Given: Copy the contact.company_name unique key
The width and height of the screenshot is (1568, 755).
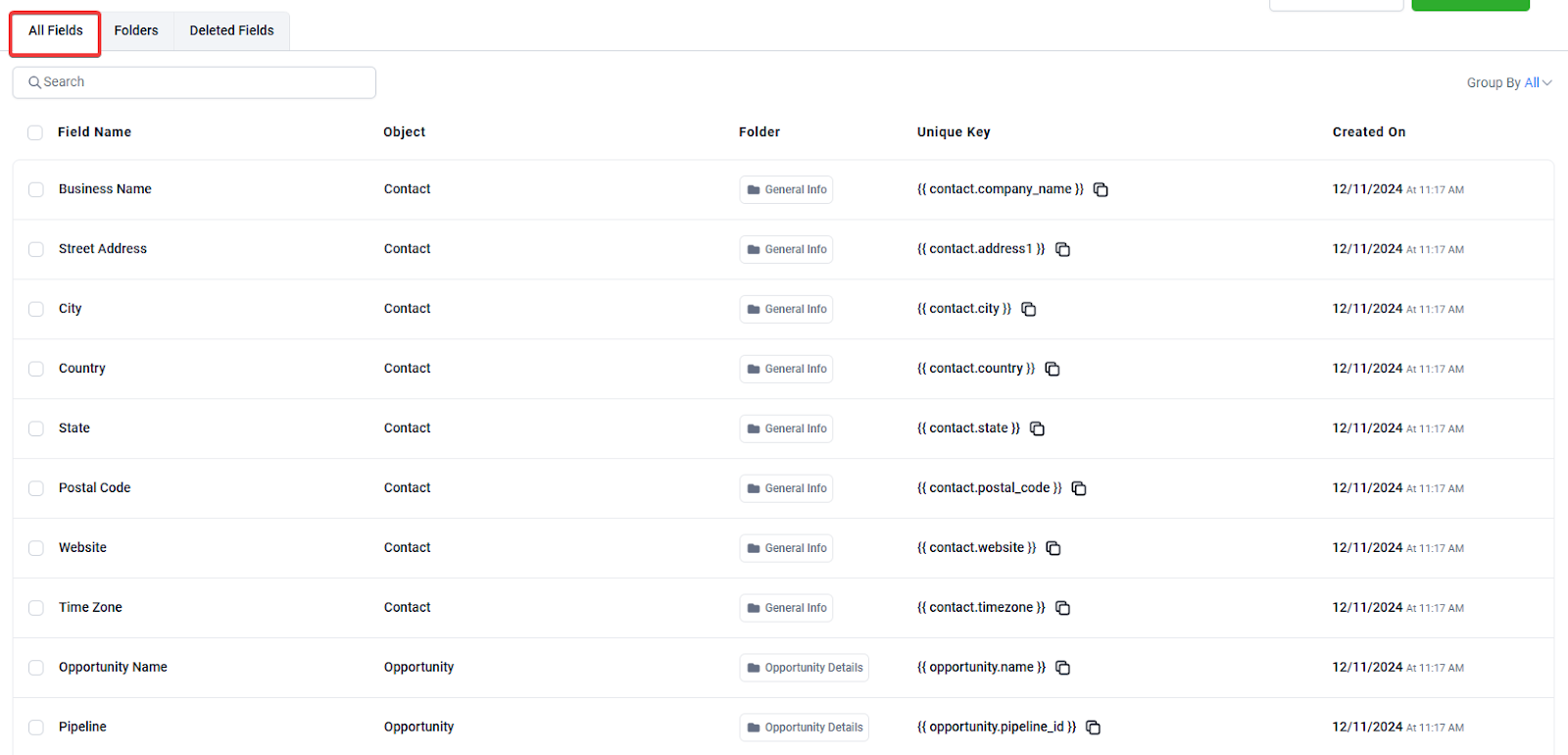Looking at the screenshot, I should pos(1101,189).
